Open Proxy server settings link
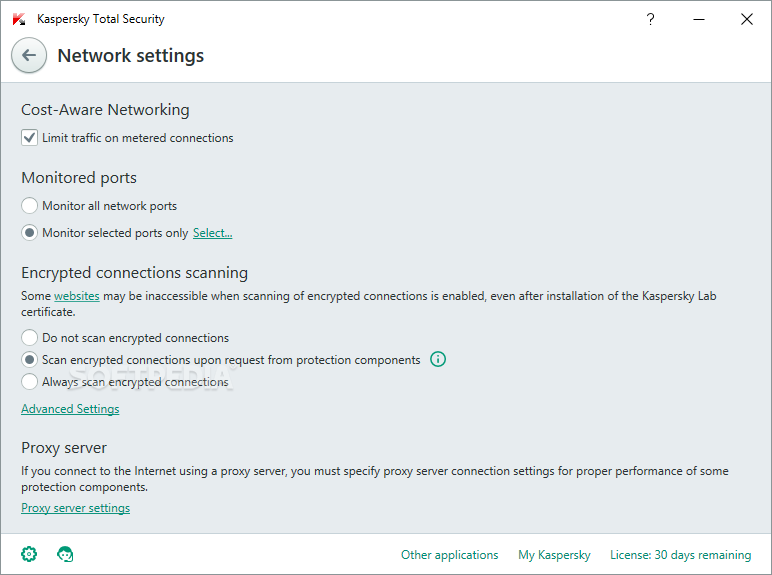772x575 pixels. [75, 508]
